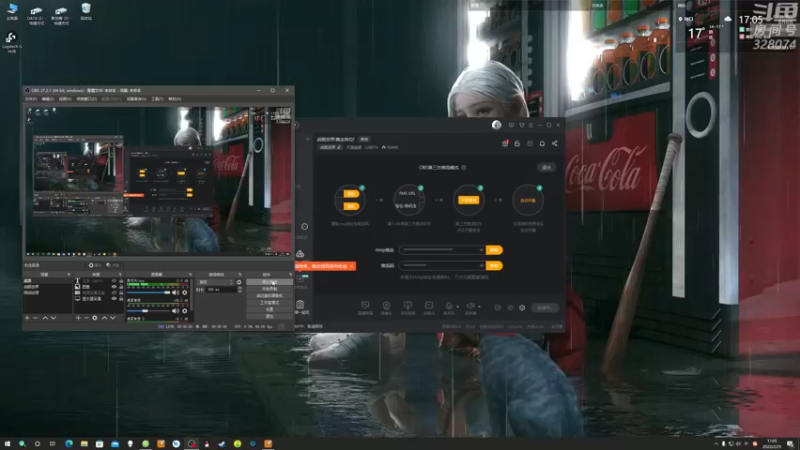Click the user avatar in Douyu title bar
Viewport: 800px width, 450px height.
pos(496,125)
